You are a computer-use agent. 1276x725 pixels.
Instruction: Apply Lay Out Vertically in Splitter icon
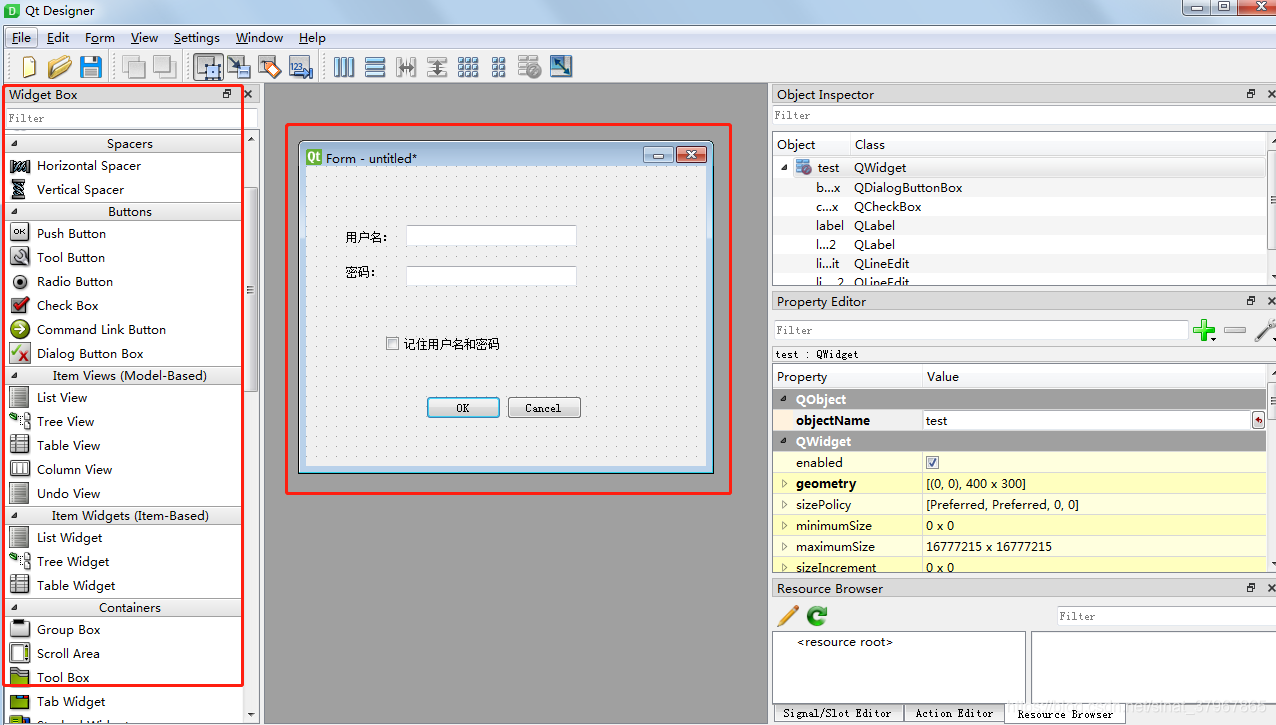coord(437,67)
